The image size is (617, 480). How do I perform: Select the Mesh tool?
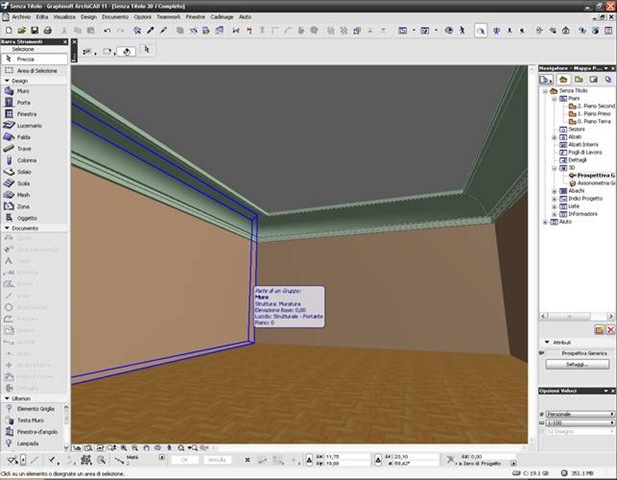(x=22, y=195)
